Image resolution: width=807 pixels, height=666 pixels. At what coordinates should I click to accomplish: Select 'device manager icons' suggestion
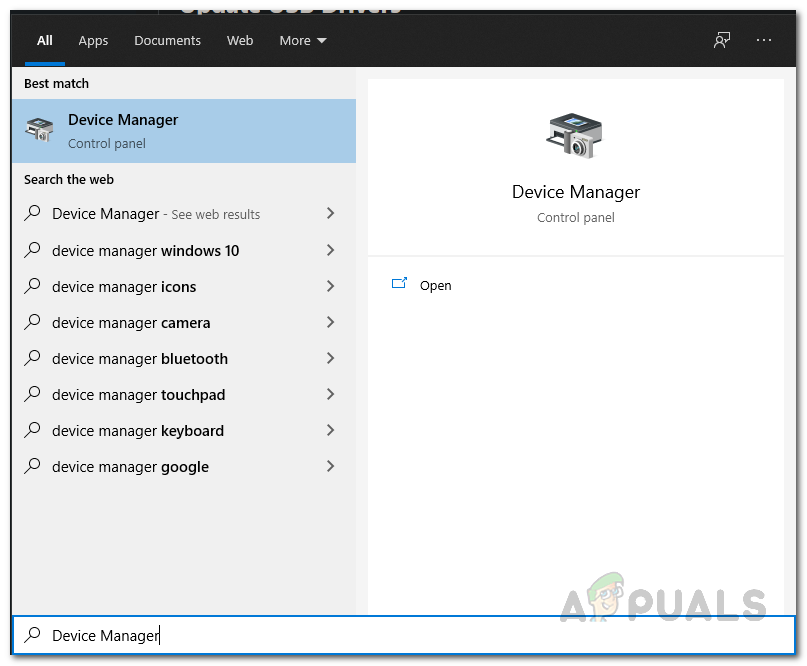click(184, 287)
